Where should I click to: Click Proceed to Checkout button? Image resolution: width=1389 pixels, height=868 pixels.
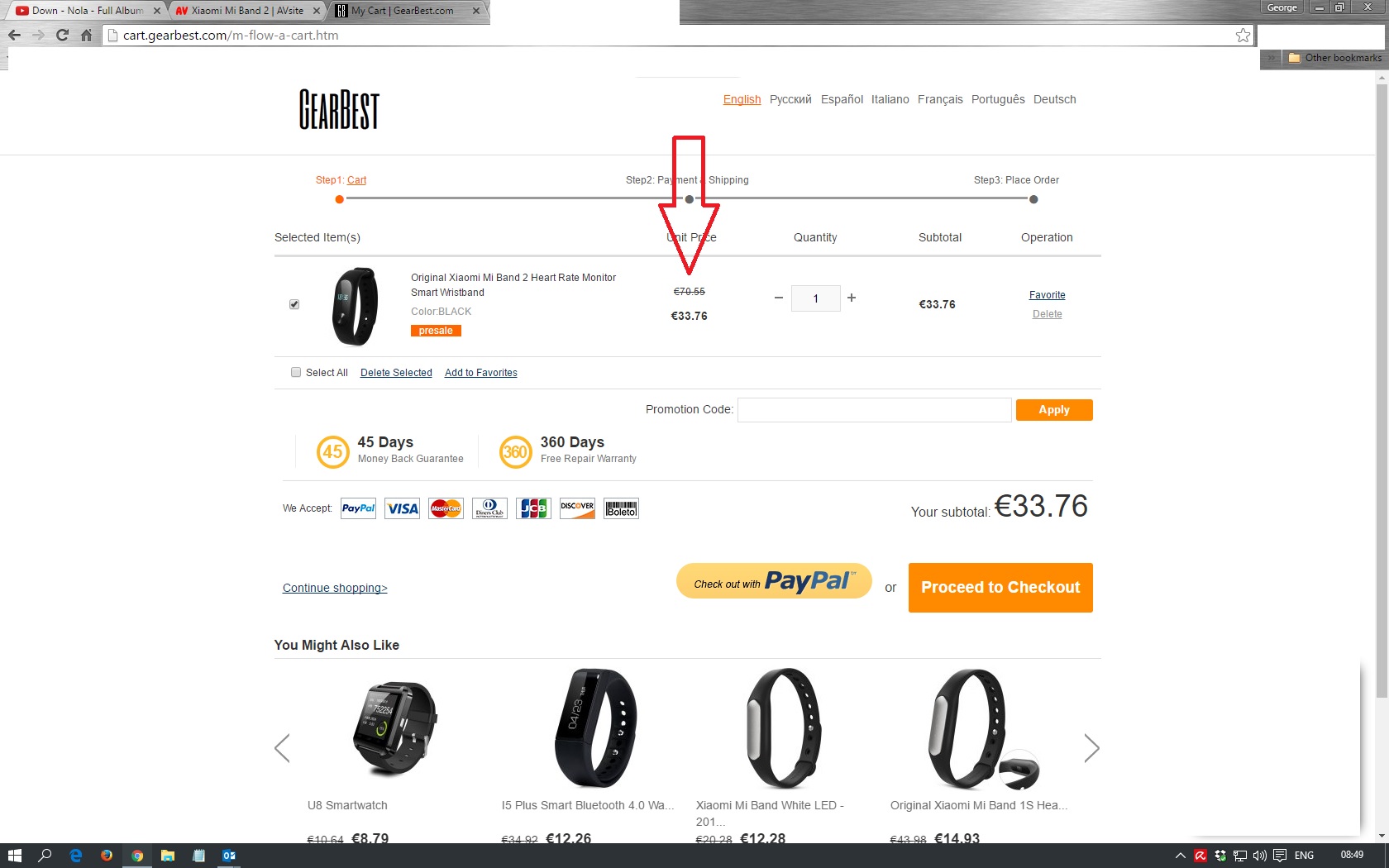pos(1000,588)
